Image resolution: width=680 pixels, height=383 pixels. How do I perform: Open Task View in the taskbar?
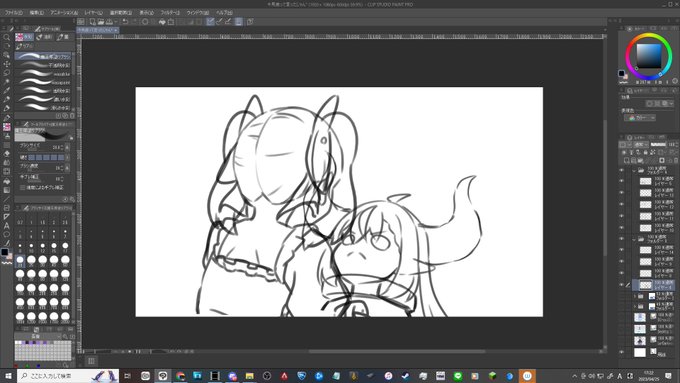pyautogui.click(x=128, y=376)
